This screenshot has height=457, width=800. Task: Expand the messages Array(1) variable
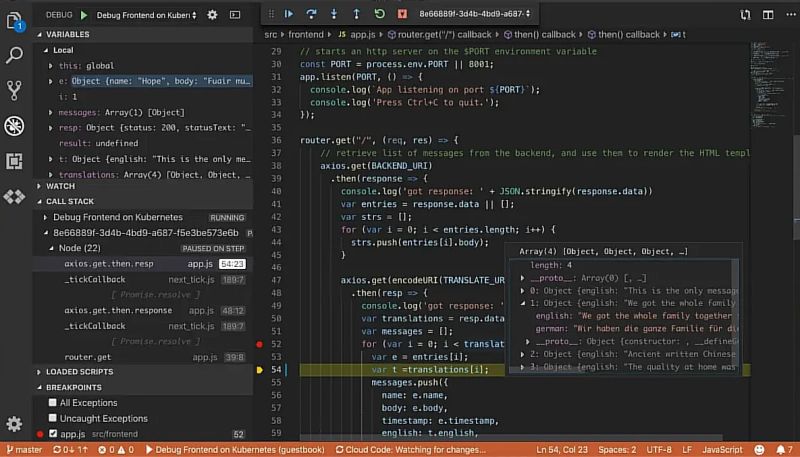pyautogui.click(x=50, y=112)
